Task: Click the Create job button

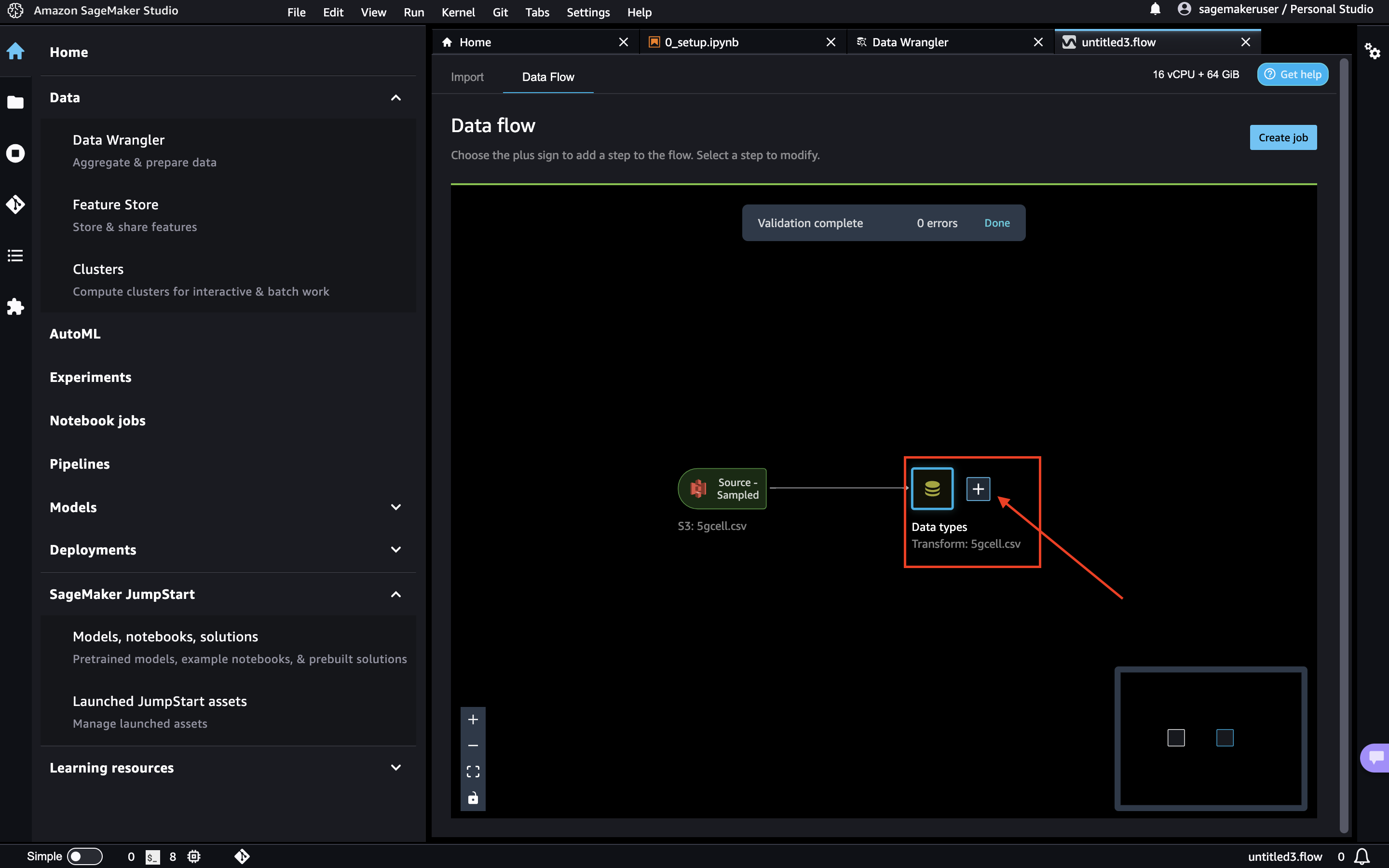Action: pos(1283,138)
